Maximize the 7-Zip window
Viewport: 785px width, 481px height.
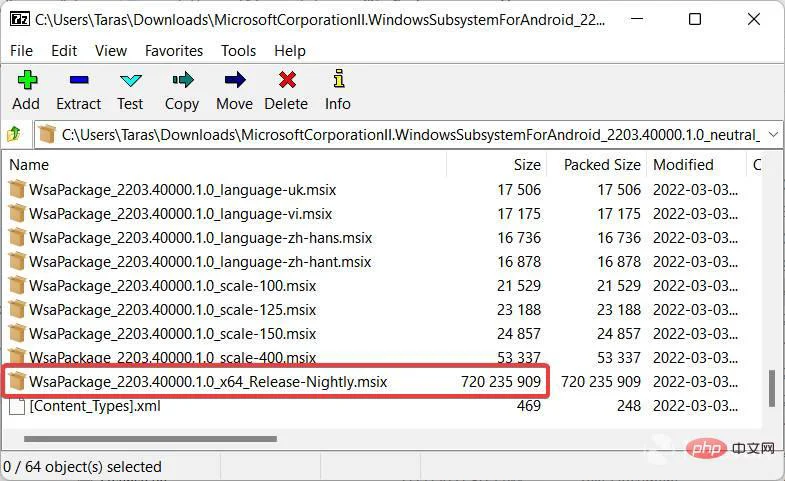point(695,20)
